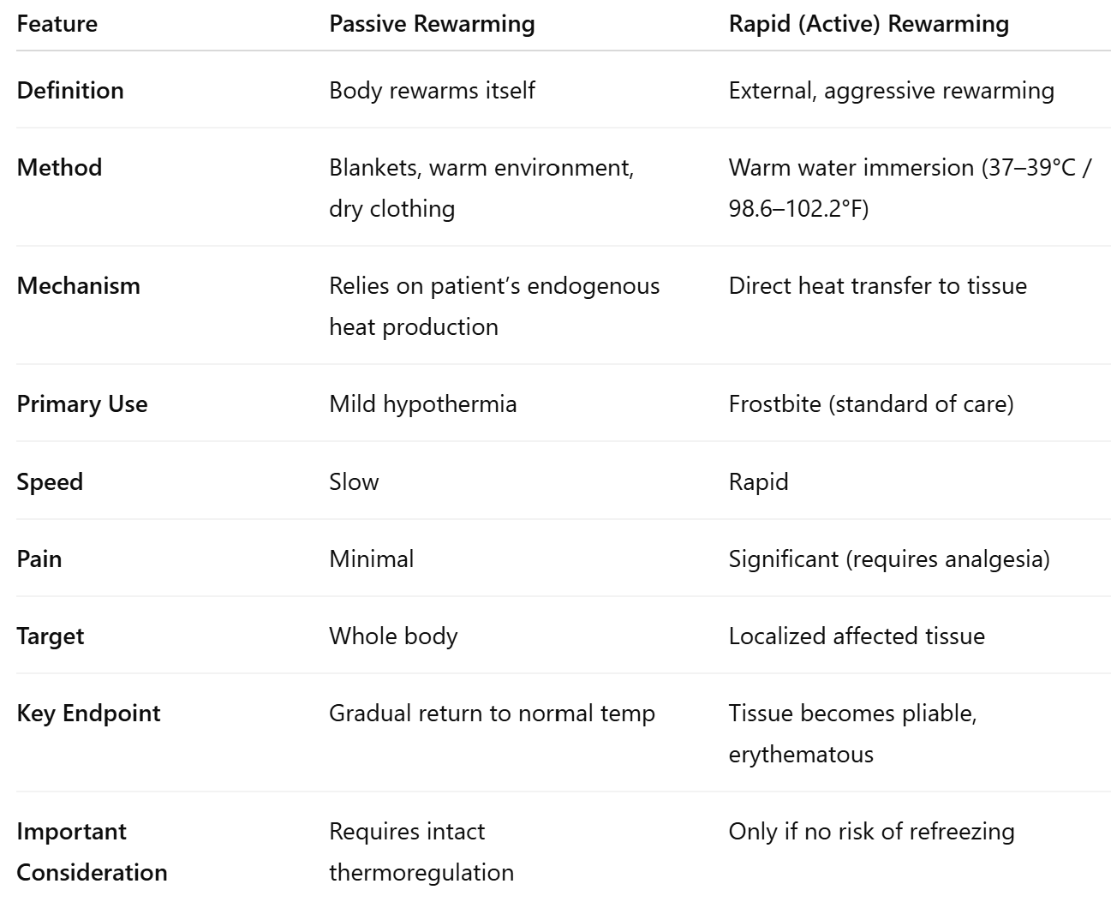Image resolution: width=1111 pixels, height=899 pixels.
Task: Click the Primary Use row label
Action: [82, 405]
